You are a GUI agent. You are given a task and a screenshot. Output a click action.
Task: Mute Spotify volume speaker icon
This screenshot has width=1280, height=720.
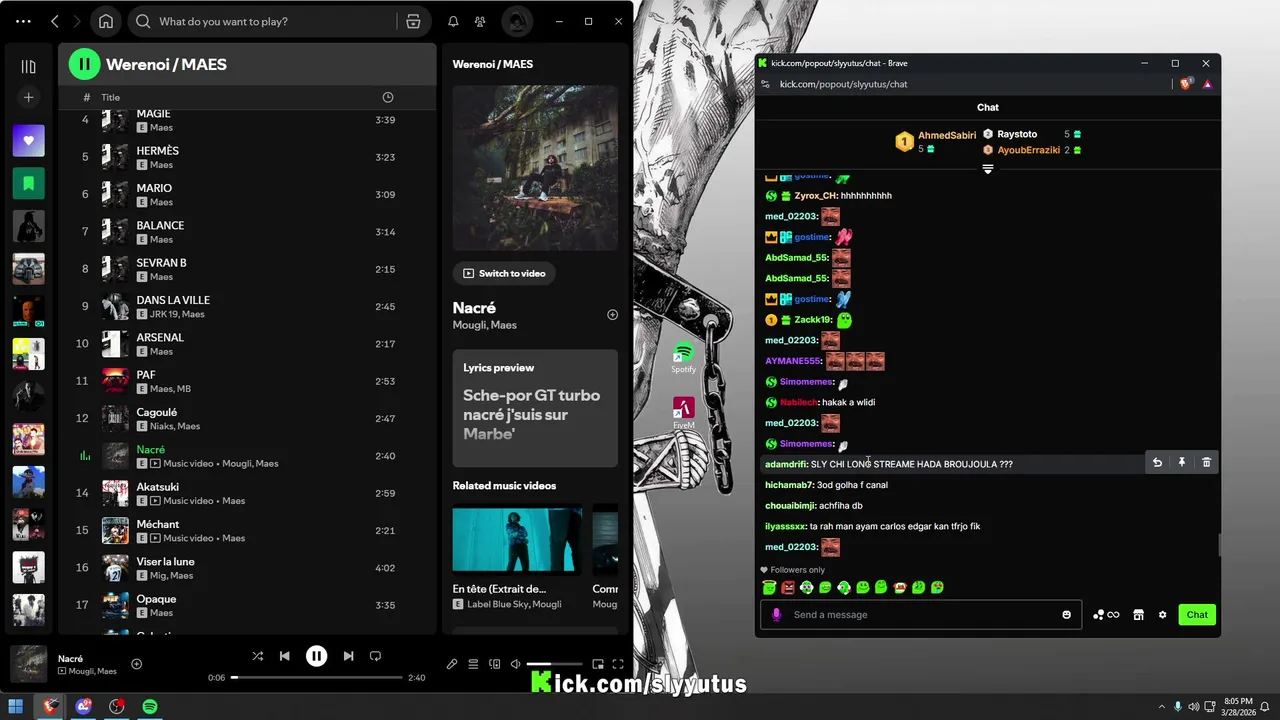coord(515,664)
